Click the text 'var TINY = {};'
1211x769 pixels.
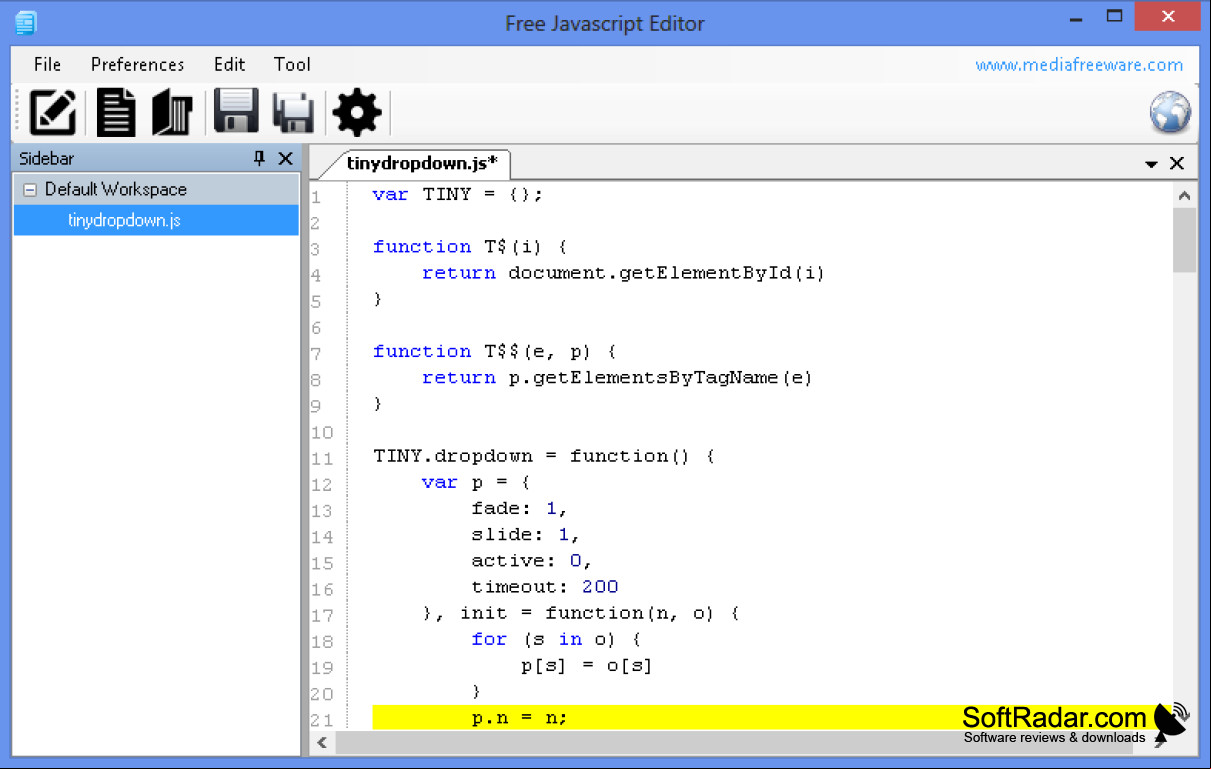point(458,194)
